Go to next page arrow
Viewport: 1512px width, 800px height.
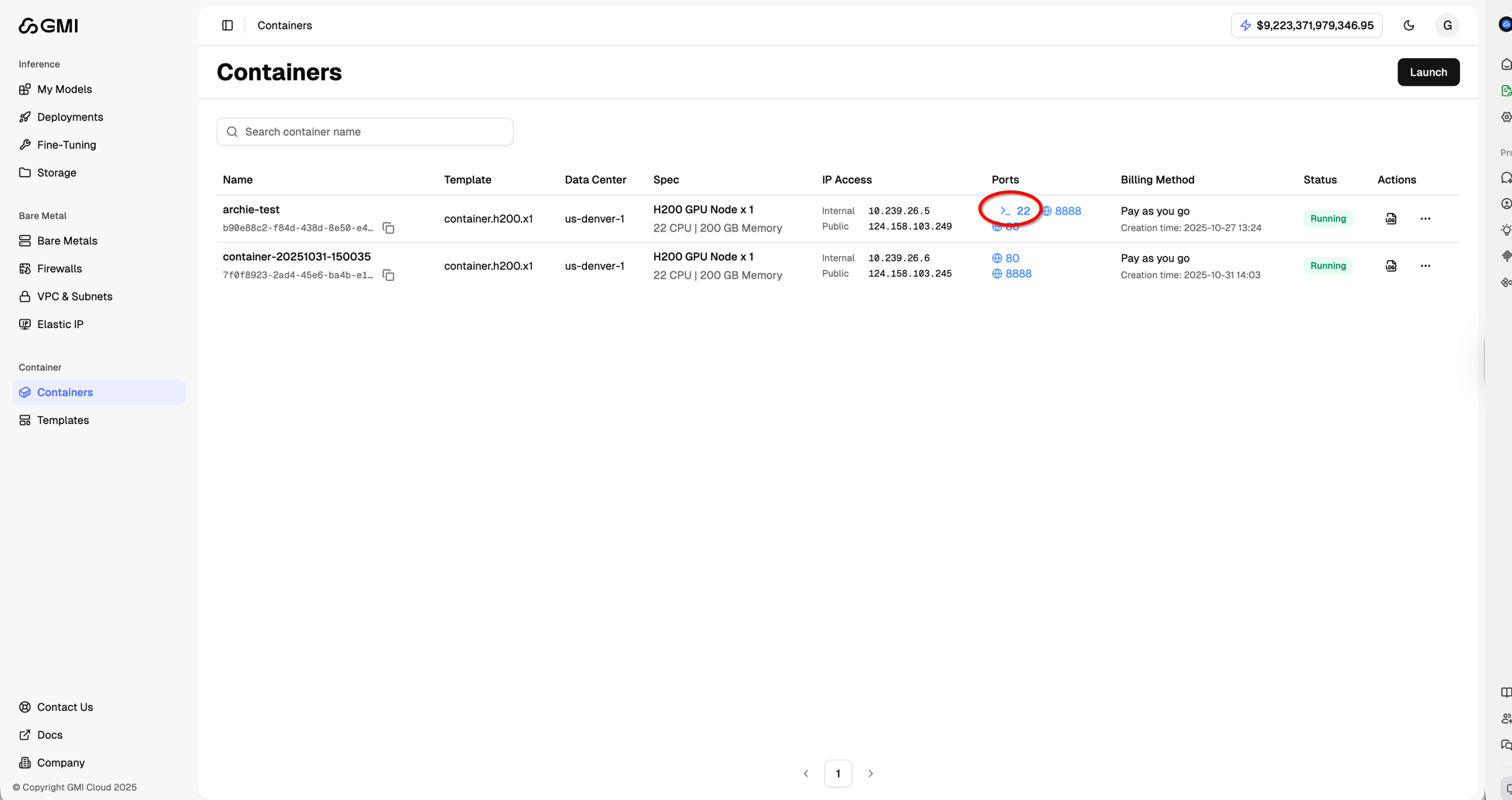[x=870, y=774]
